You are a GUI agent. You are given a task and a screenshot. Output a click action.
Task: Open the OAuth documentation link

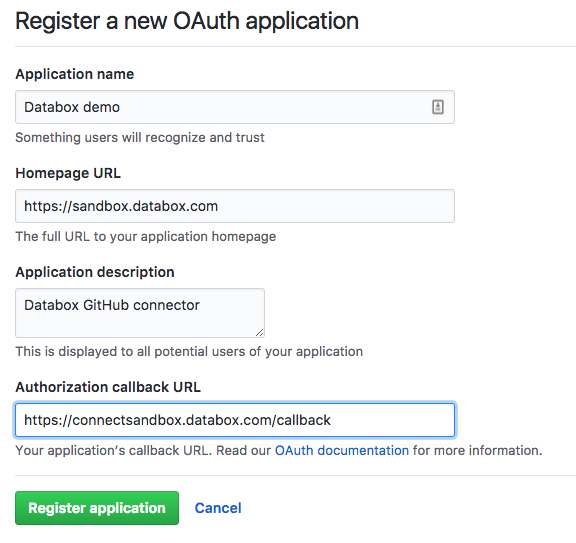pos(342,450)
